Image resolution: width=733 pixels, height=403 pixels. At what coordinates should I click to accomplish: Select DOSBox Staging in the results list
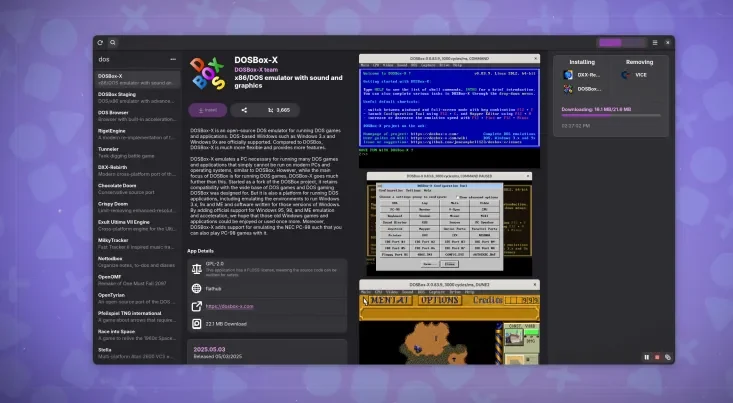[137, 98]
